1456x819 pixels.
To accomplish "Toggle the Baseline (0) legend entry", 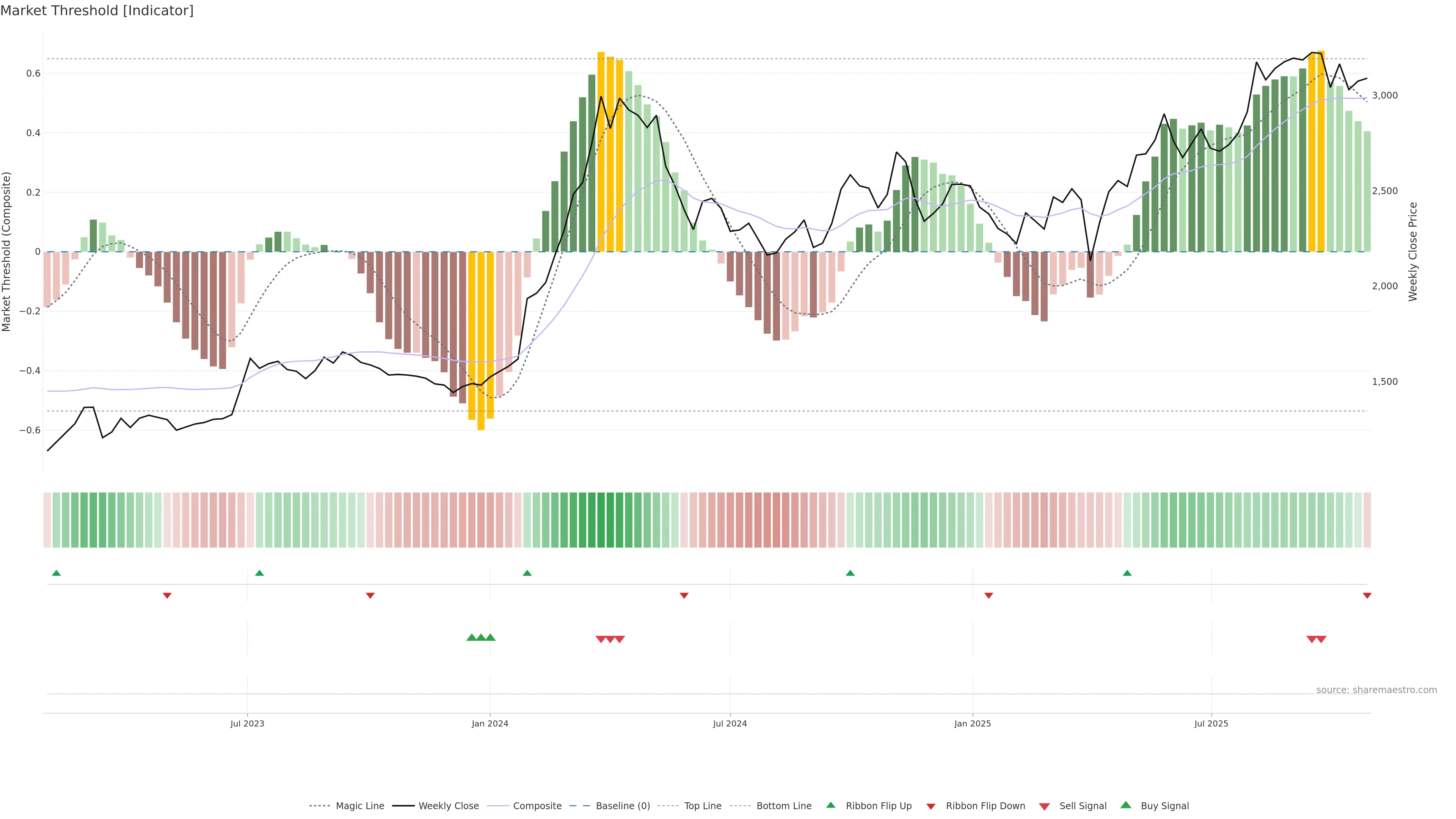I will 623,806.
